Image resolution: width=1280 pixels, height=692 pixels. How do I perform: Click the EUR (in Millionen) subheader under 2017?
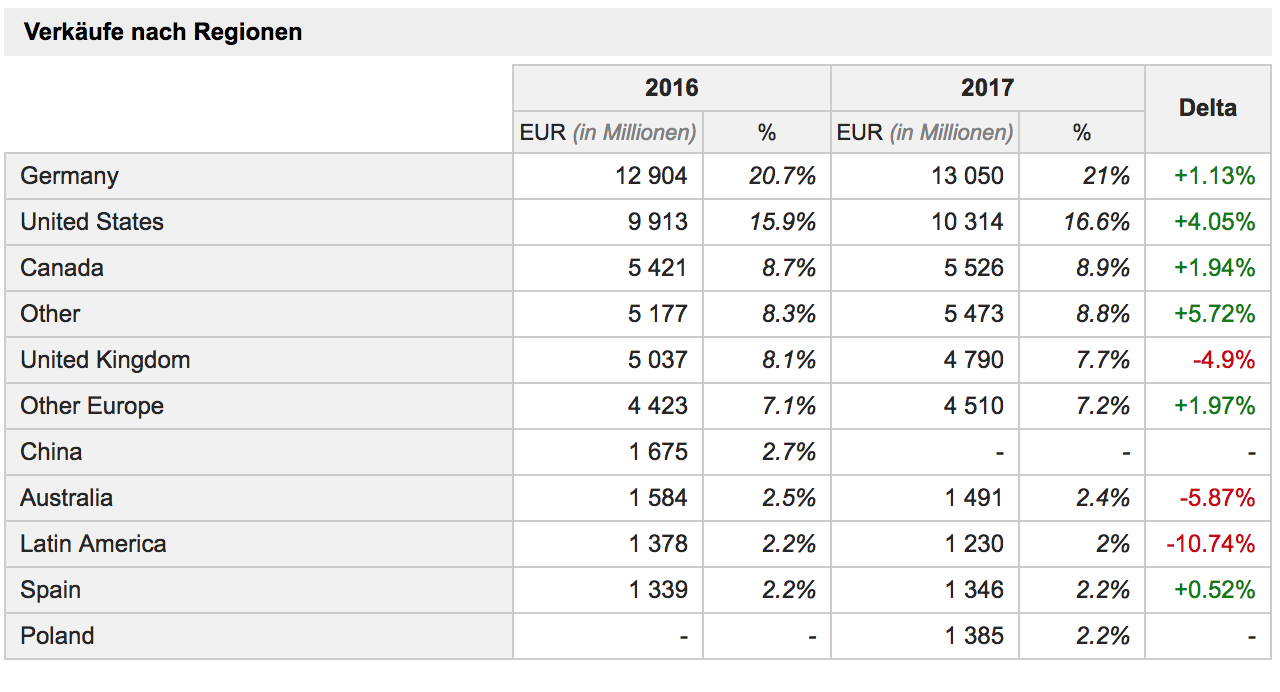coord(924,132)
